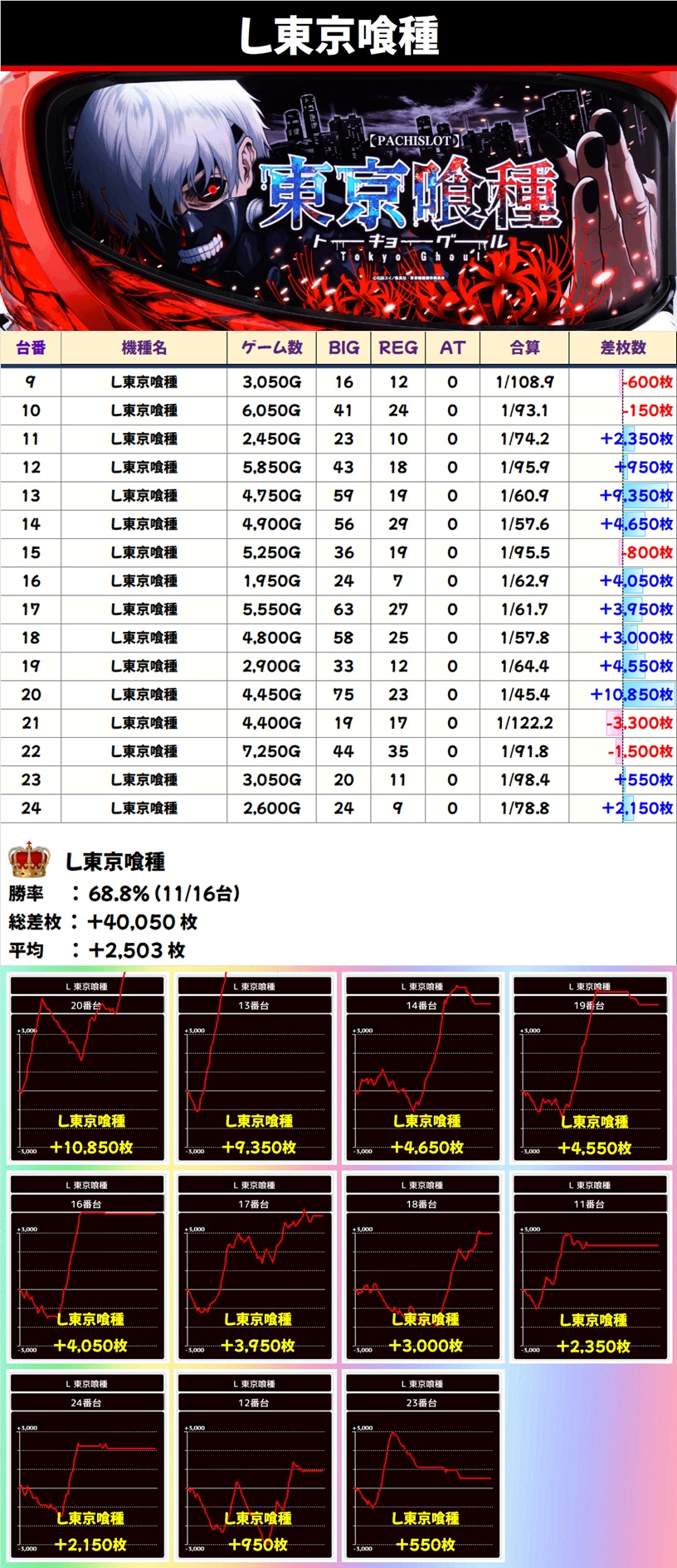Select the ゲーム数 column header
The width and height of the screenshot is (677, 1568).
tap(271, 347)
